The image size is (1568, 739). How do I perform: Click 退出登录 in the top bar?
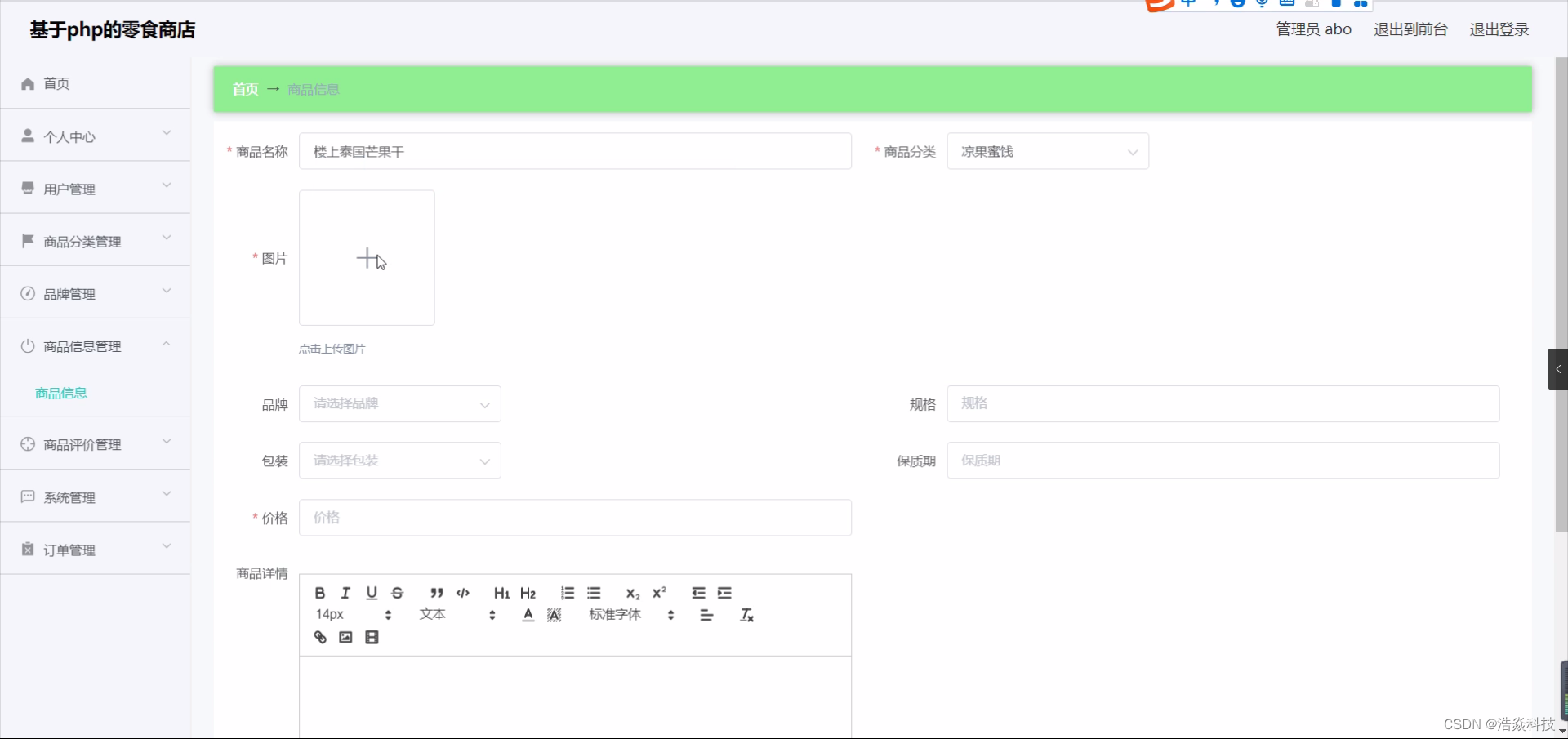[x=1499, y=29]
